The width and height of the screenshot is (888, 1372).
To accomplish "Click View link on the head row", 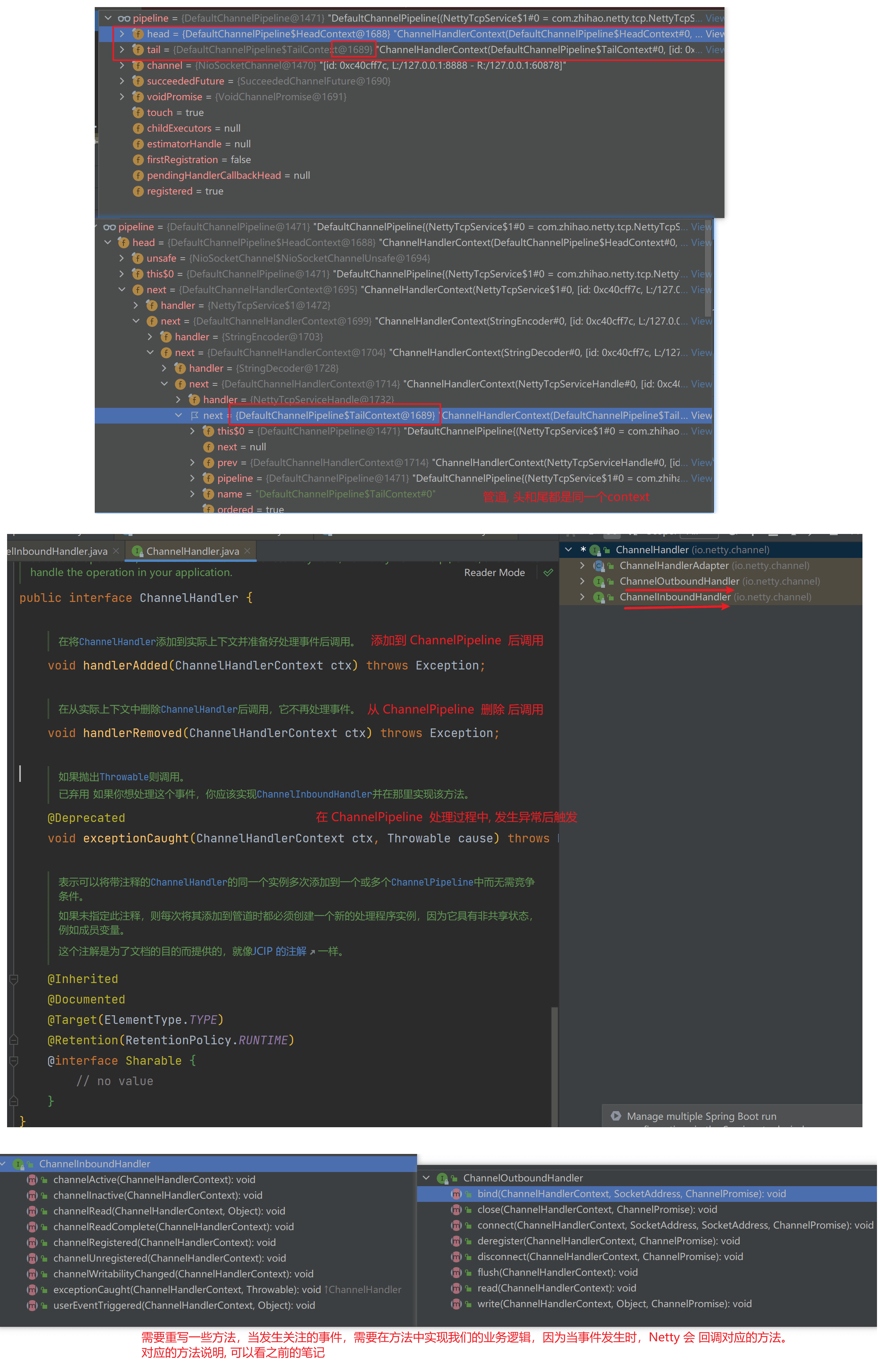I will (714, 34).
